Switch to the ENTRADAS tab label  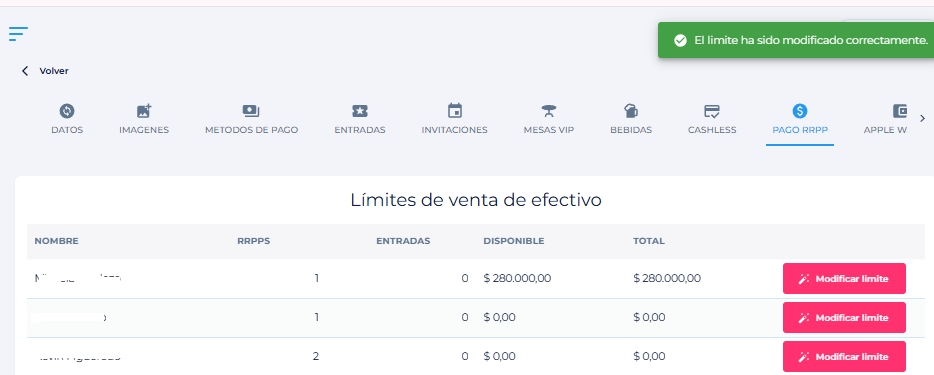pyautogui.click(x=360, y=130)
